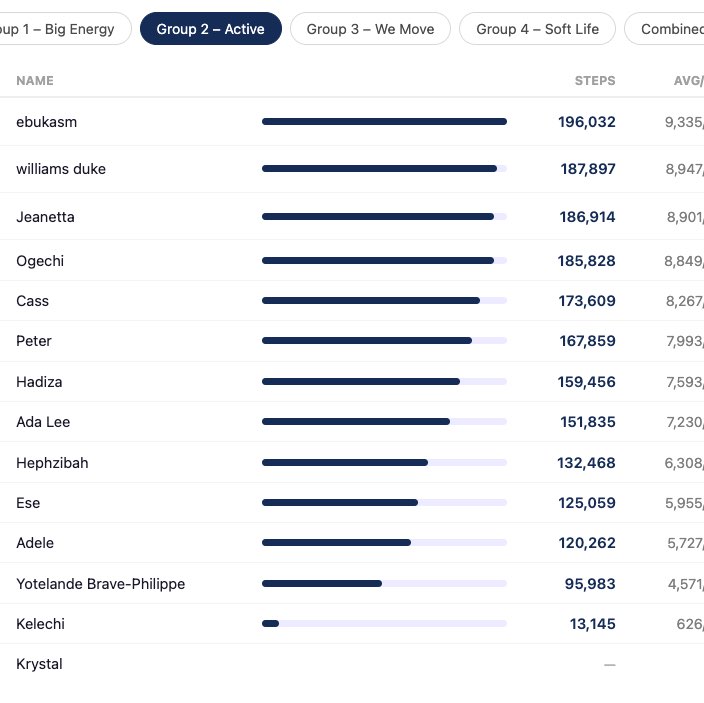Select the name williams duke
Screen dimensions: 704x703
click(61, 169)
